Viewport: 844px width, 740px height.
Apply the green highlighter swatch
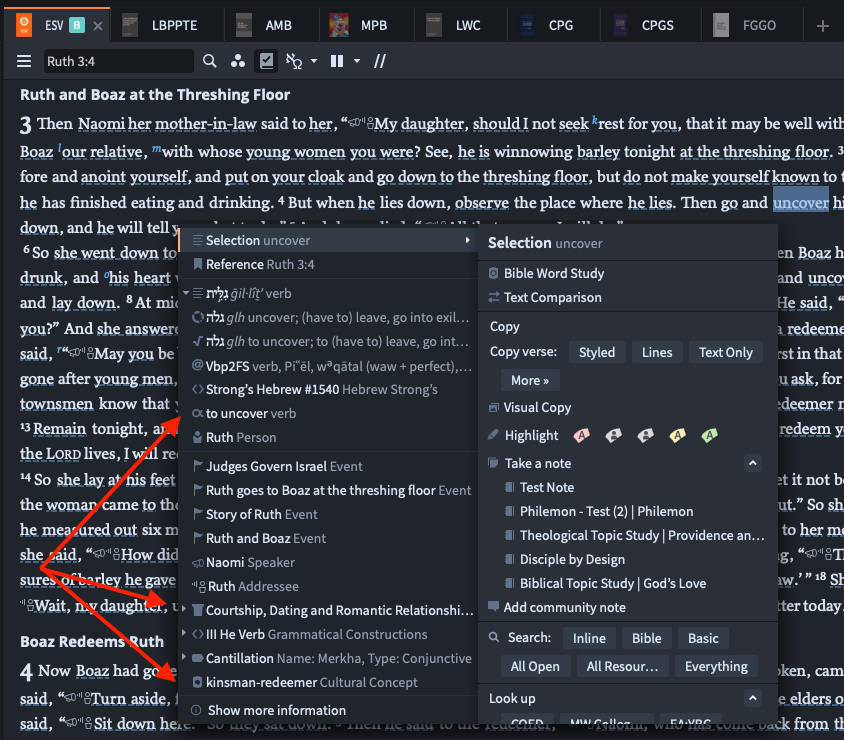[709, 435]
